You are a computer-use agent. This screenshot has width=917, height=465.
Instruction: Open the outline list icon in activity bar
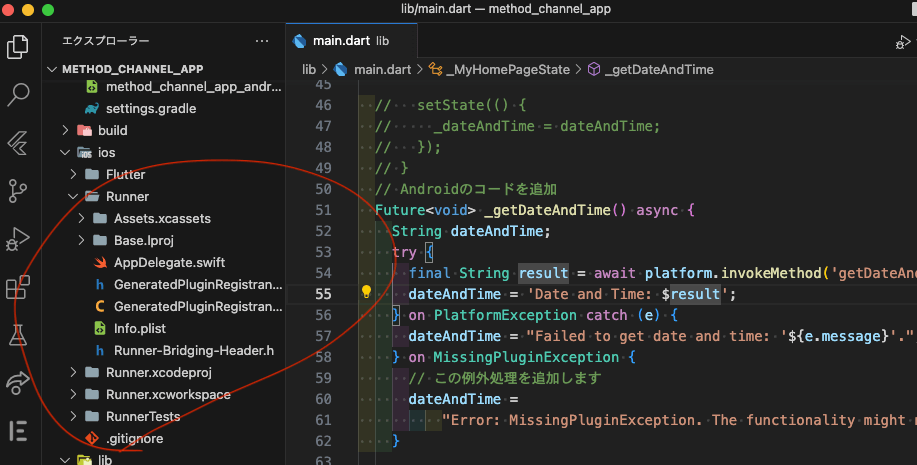(x=18, y=431)
